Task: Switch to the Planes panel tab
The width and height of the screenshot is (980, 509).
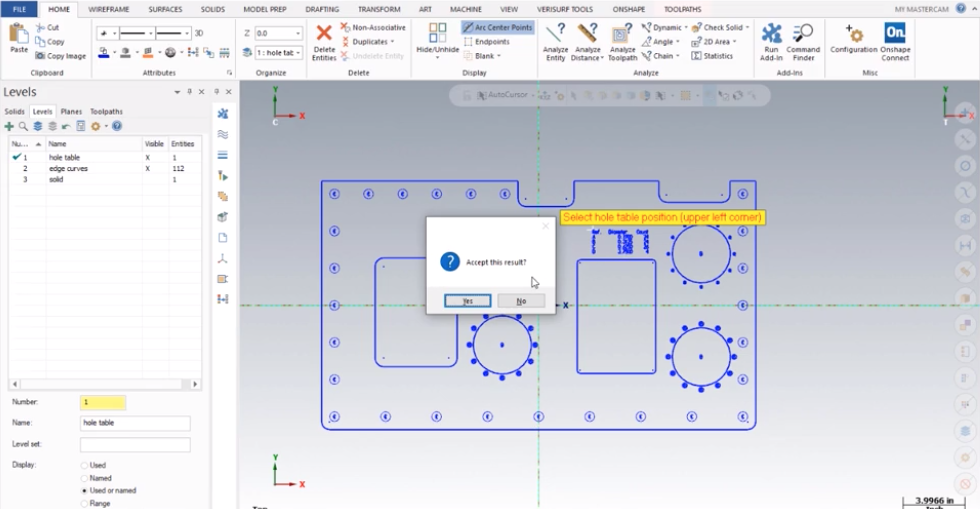Action: (71, 111)
